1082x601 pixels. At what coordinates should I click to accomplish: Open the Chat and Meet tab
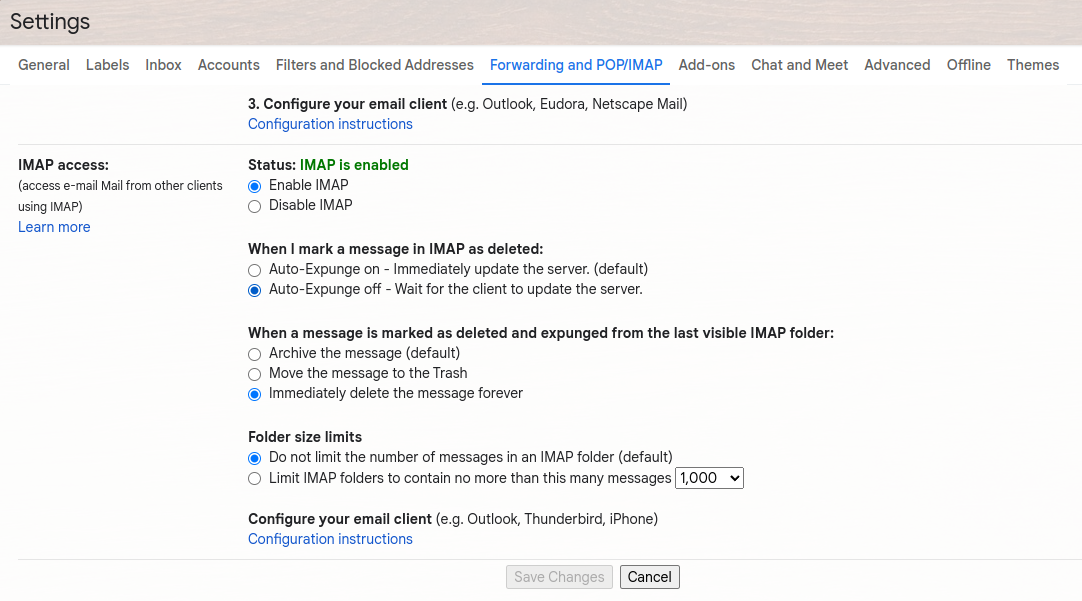799,65
